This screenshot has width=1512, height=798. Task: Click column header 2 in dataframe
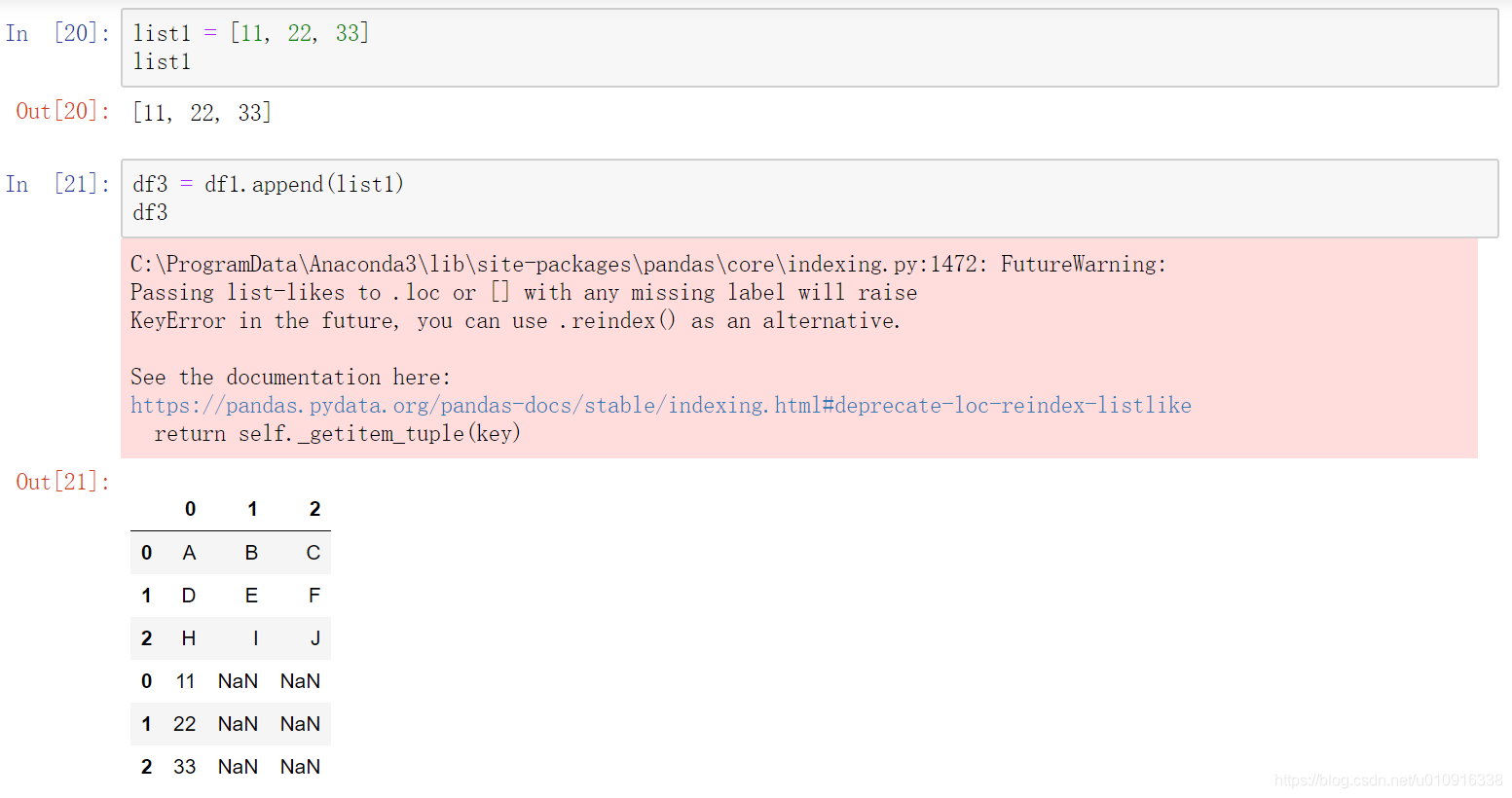[x=314, y=509]
